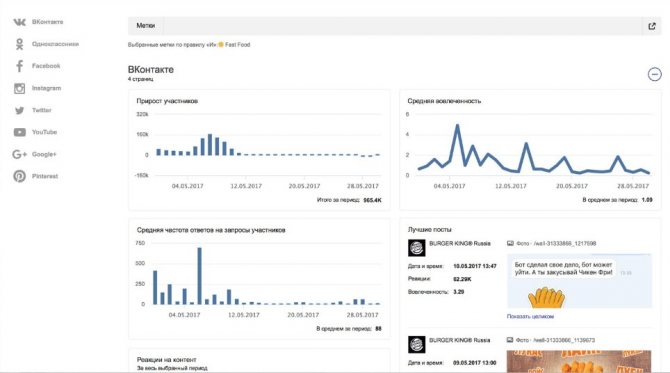
Task: Select the Google+ icon
Action: [x=19, y=154]
